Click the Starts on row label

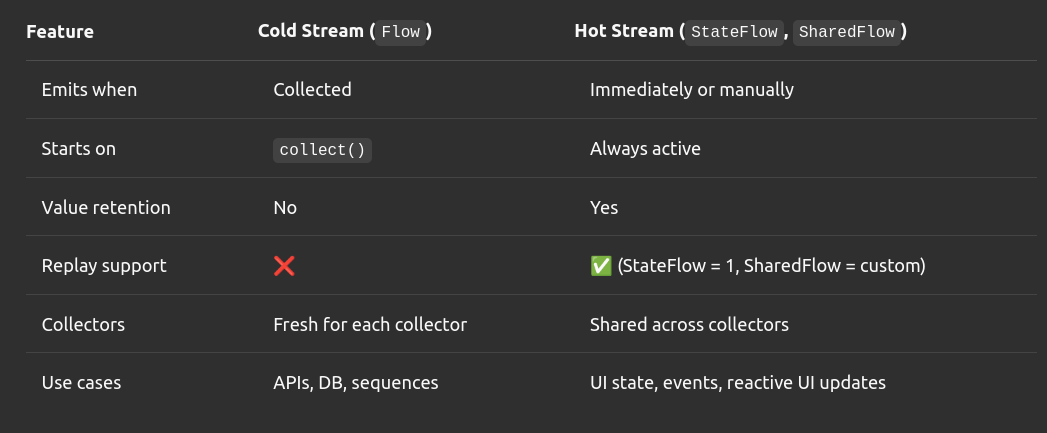coord(78,148)
